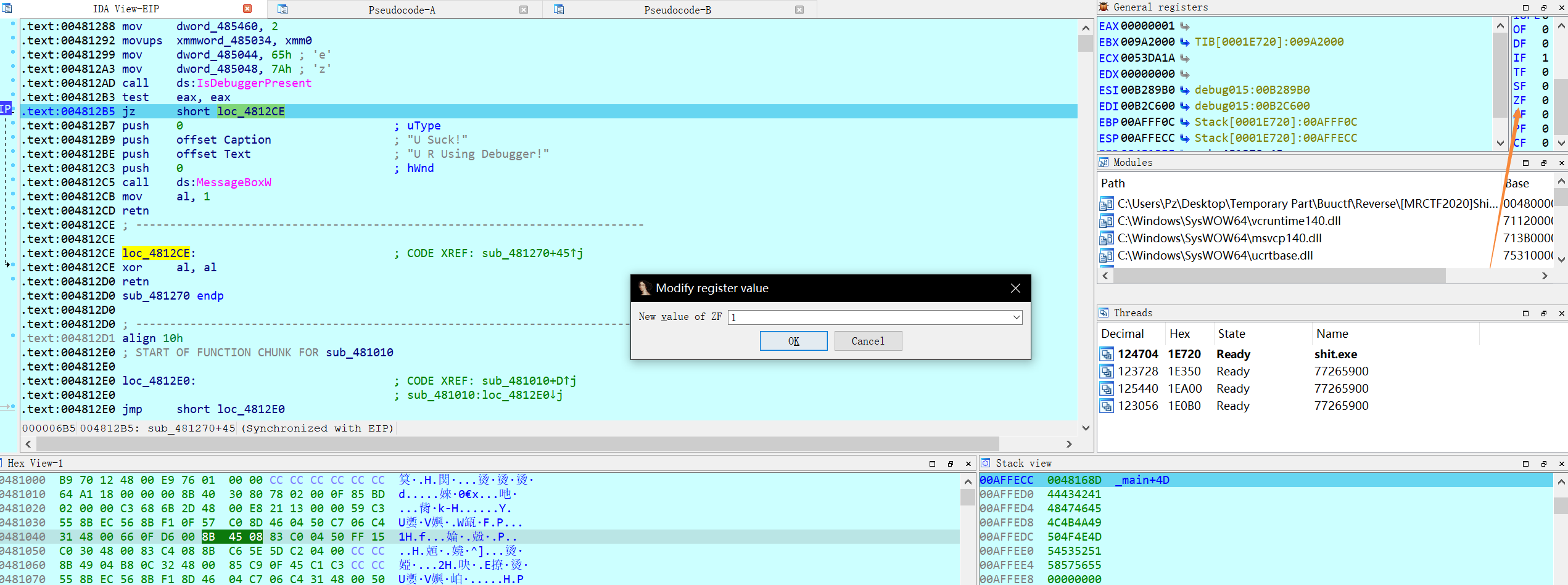Click the Stack view panel icon
The width and height of the screenshot is (1568, 585).
tap(986, 463)
